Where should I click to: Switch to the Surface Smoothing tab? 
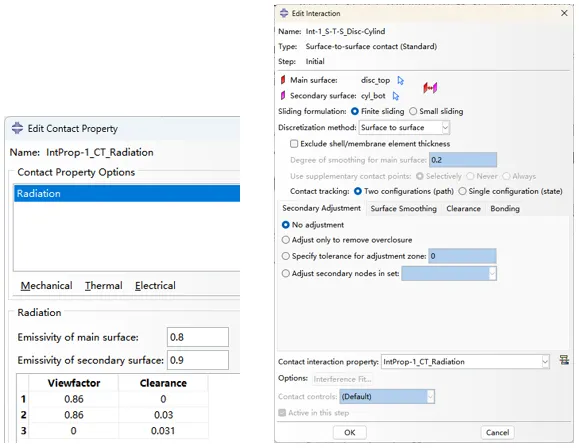tap(403, 209)
